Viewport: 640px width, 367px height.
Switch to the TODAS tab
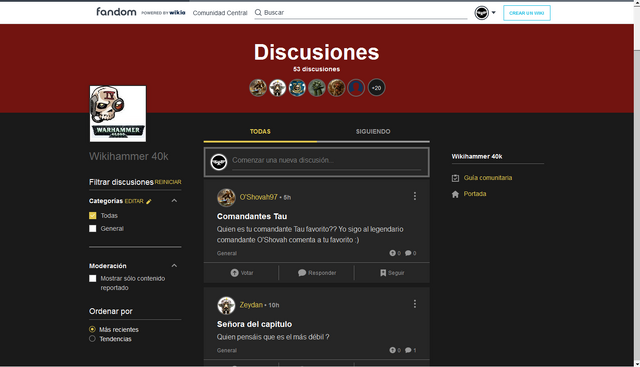[x=260, y=131]
